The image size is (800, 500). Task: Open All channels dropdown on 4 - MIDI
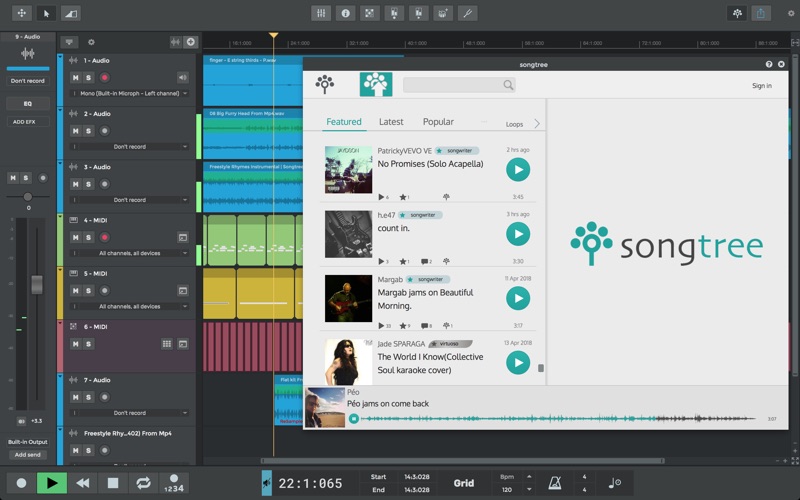coord(130,253)
